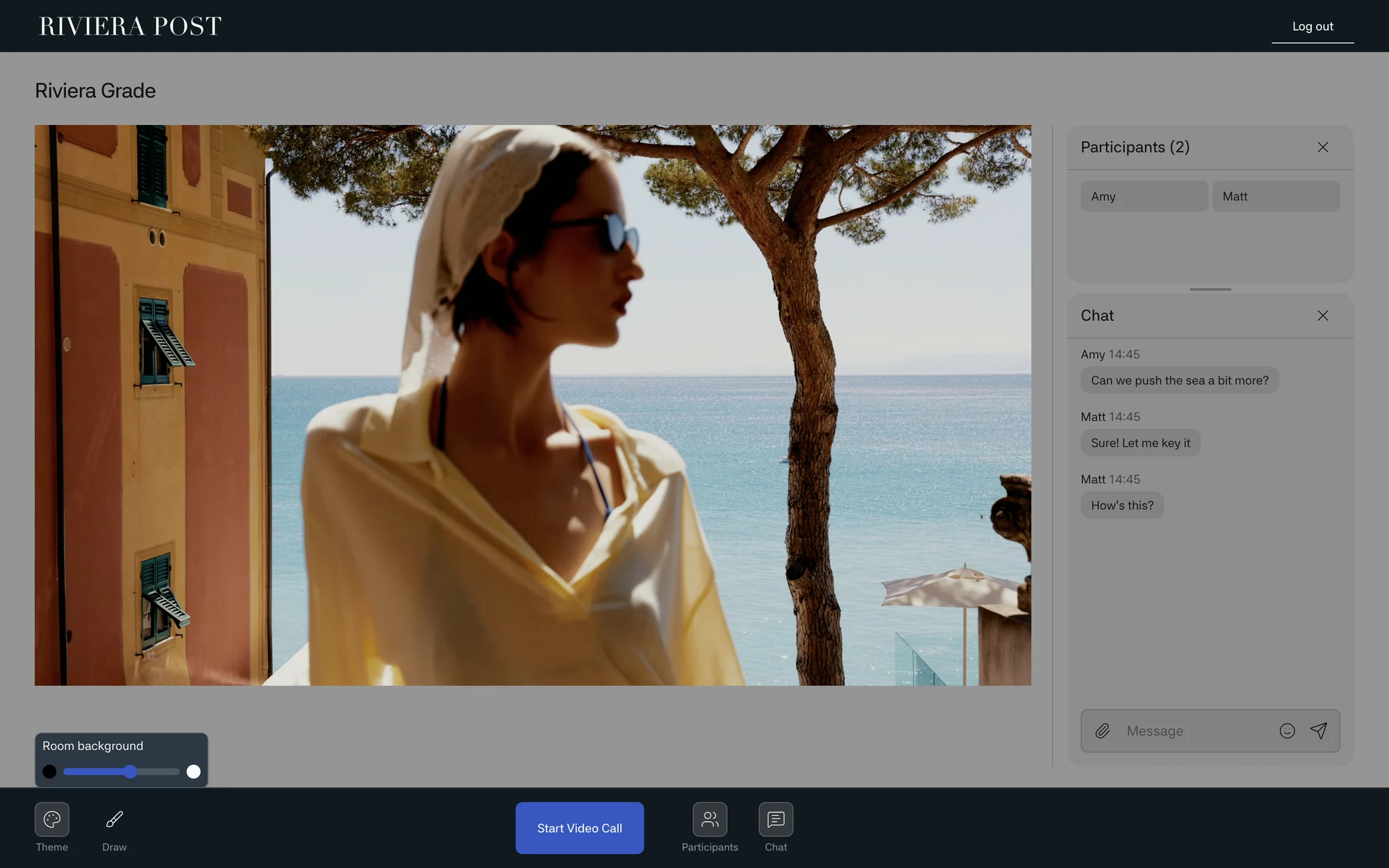Set room background to black swatch
Image resolution: width=1389 pixels, height=868 pixels.
pyautogui.click(x=49, y=771)
